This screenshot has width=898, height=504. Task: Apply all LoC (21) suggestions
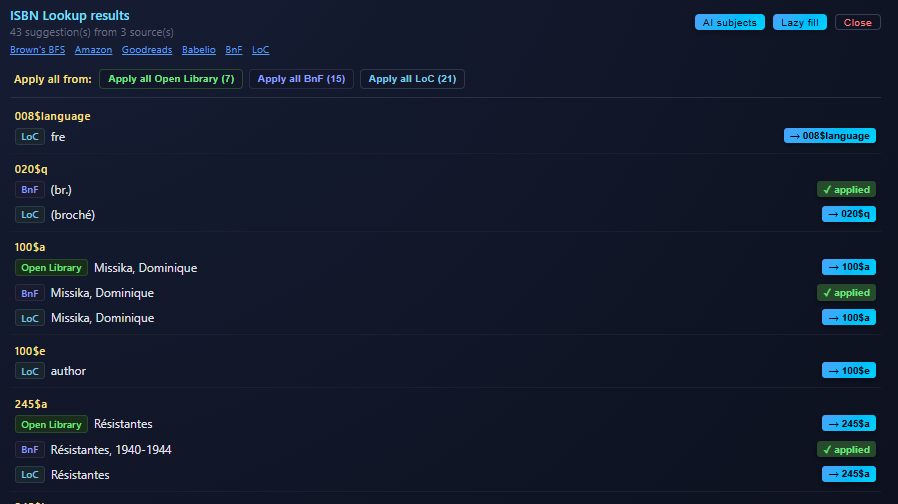tap(412, 79)
